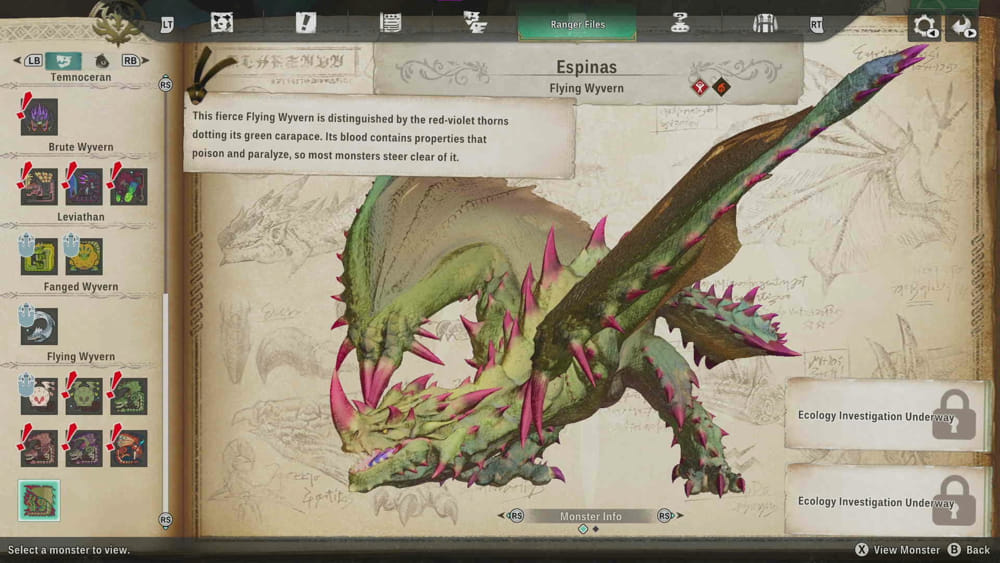
Task: Choose the yellow Leviathan monster icon
Action: point(84,256)
